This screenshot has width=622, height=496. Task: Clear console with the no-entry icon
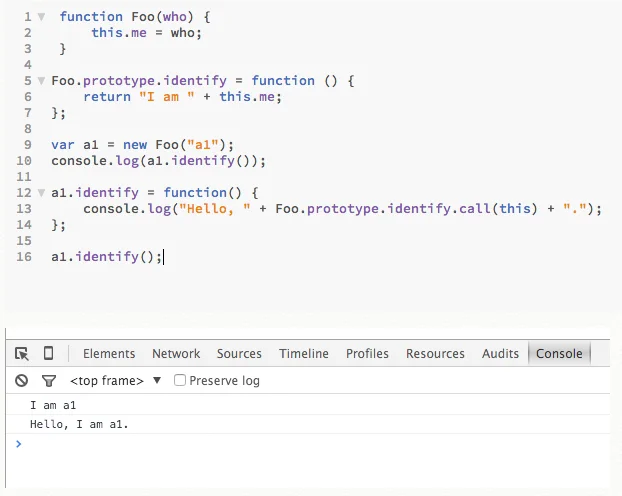click(x=21, y=381)
